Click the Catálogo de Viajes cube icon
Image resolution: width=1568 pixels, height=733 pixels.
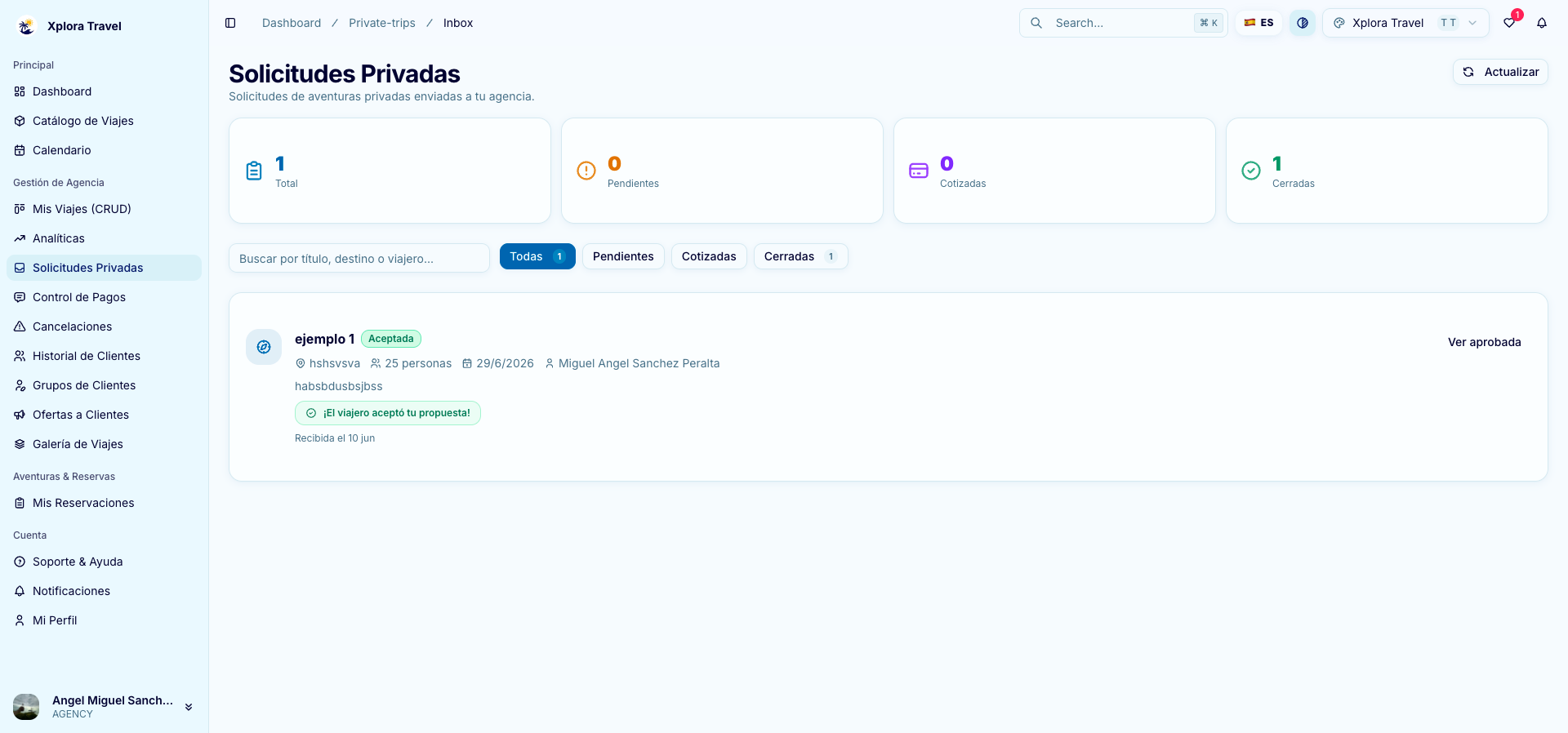pyautogui.click(x=20, y=121)
